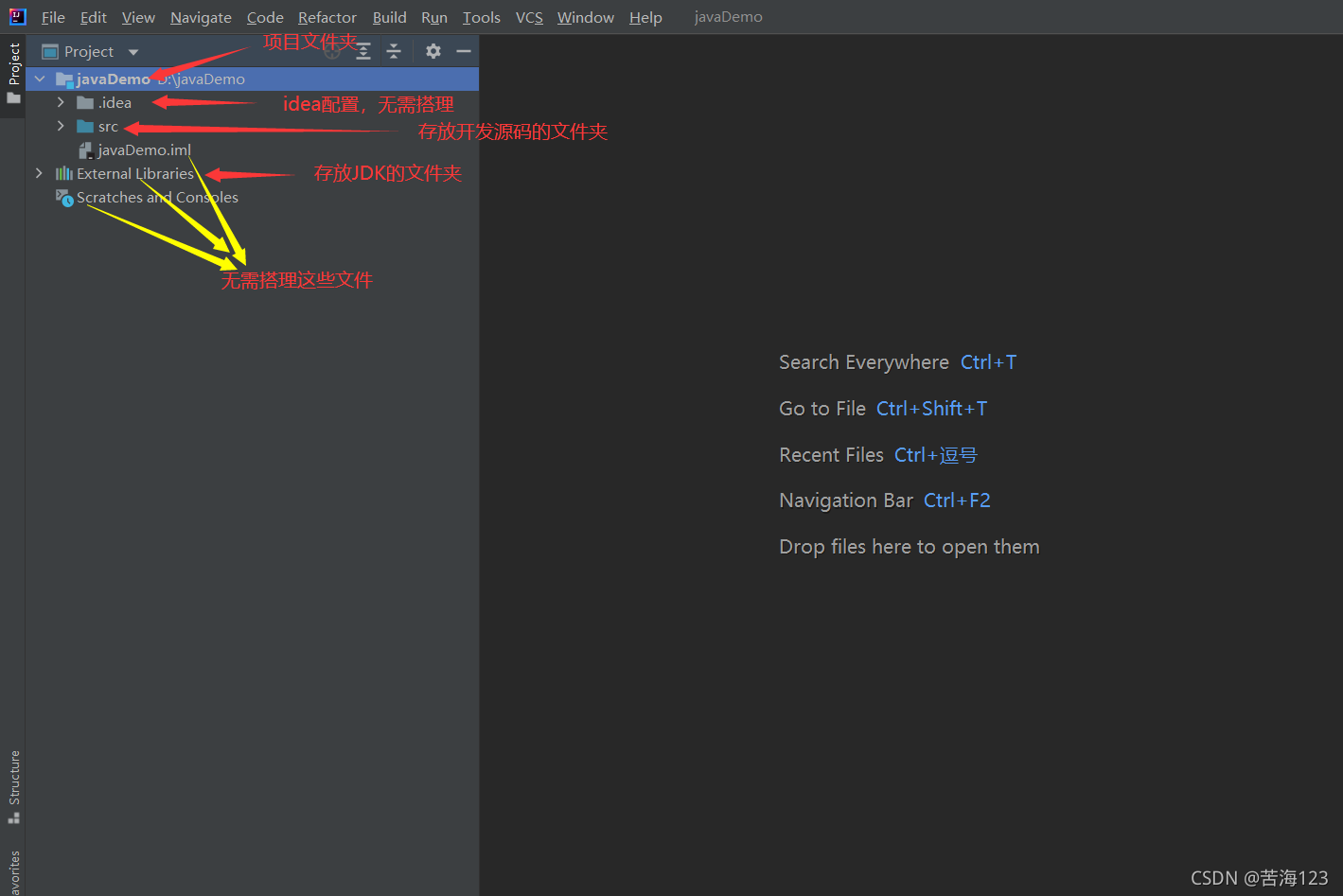Image resolution: width=1343 pixels, height=896 pixels.
Task: Click Navigation Bar hint text
Action: pos(846,501)
